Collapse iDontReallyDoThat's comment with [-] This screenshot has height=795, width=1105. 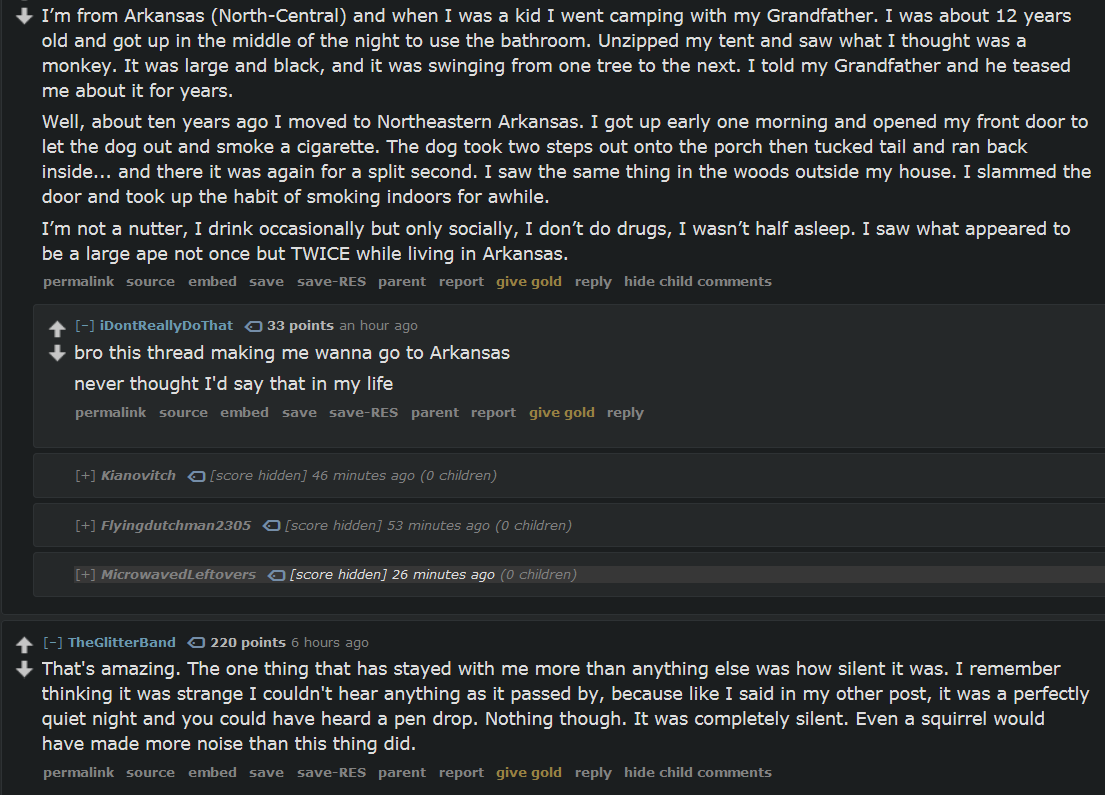[85, 326]
